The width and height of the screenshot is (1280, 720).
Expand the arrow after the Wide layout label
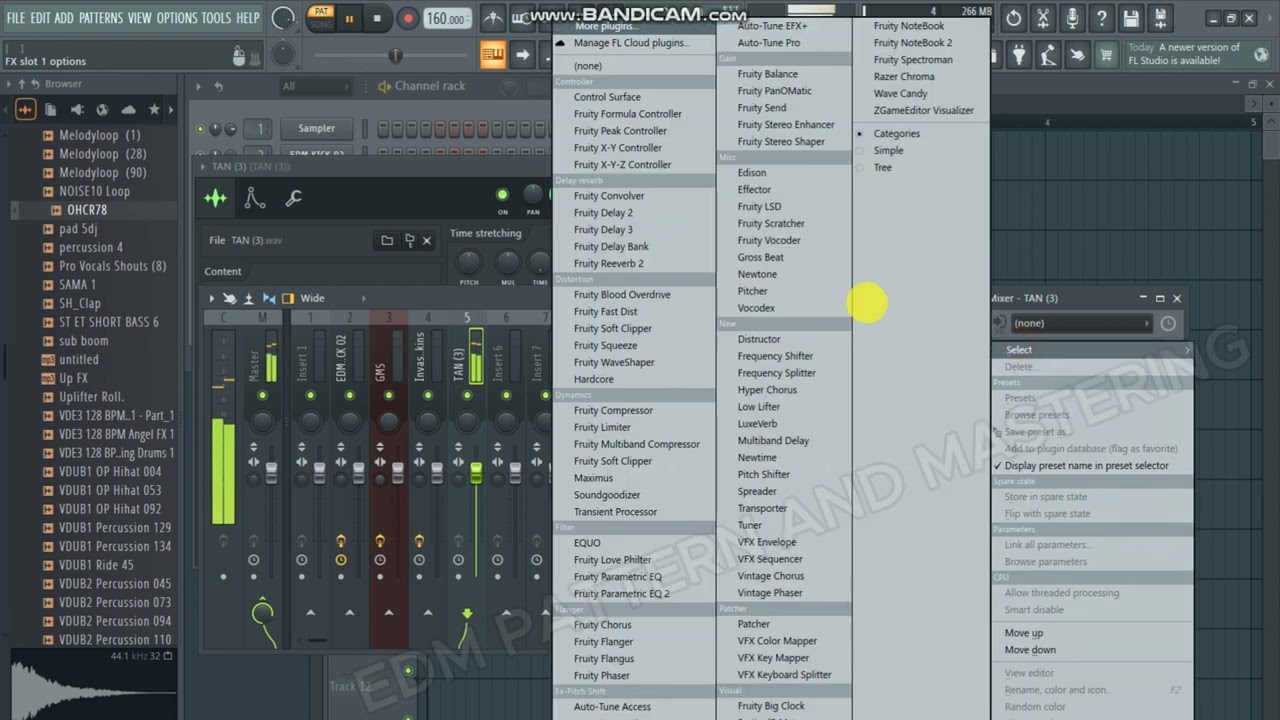[363, 298]
